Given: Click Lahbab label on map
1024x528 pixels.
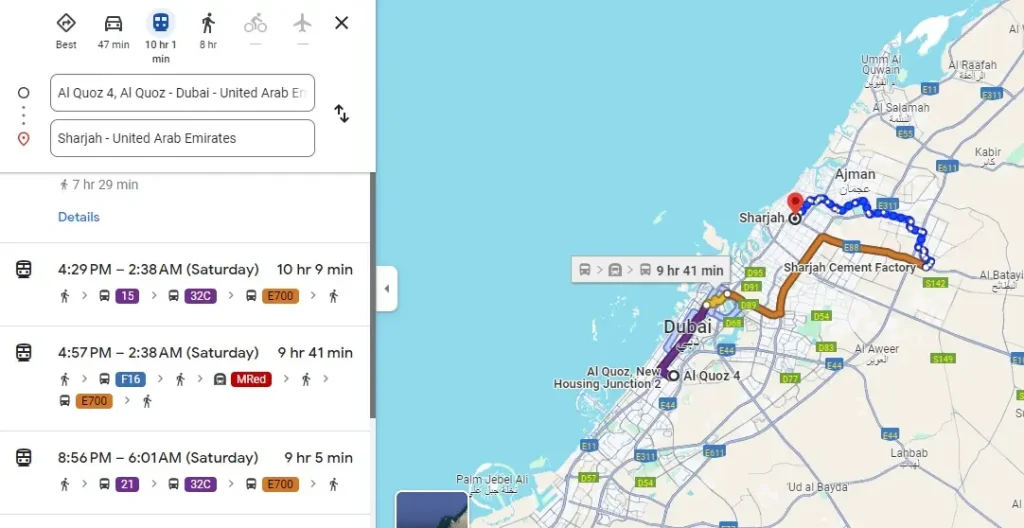Looking at the screenshot, I should point(908,453).
